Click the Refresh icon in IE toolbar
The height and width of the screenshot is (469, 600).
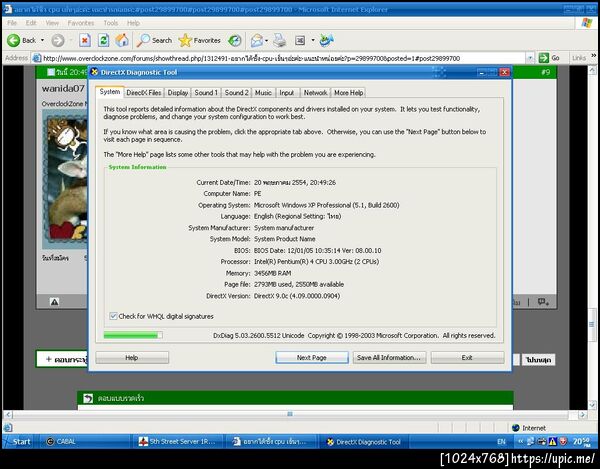coord(103,40)
